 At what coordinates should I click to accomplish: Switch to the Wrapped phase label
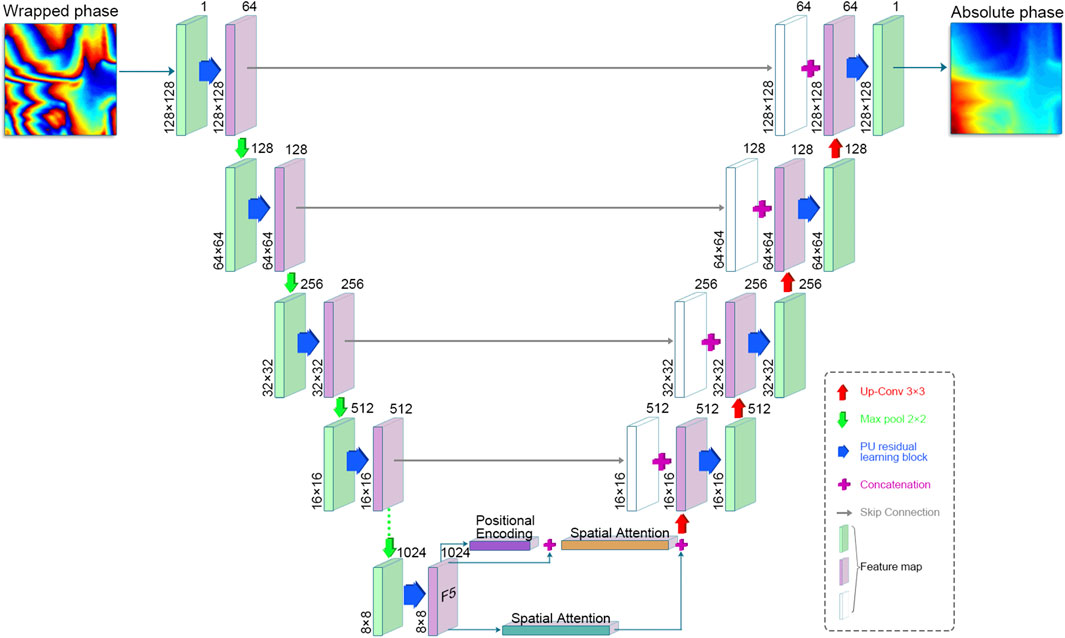tap(60, 12)
